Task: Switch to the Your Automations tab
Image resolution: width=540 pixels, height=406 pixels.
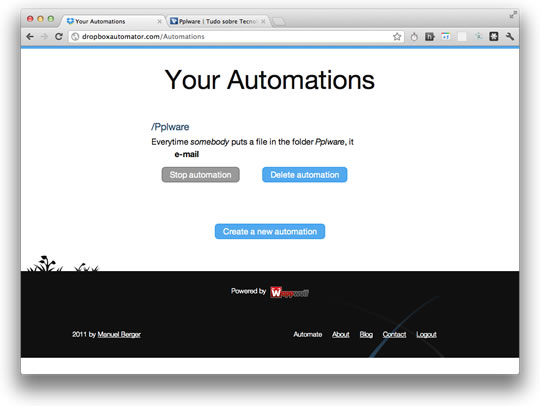Action: (x=113, y=21)
